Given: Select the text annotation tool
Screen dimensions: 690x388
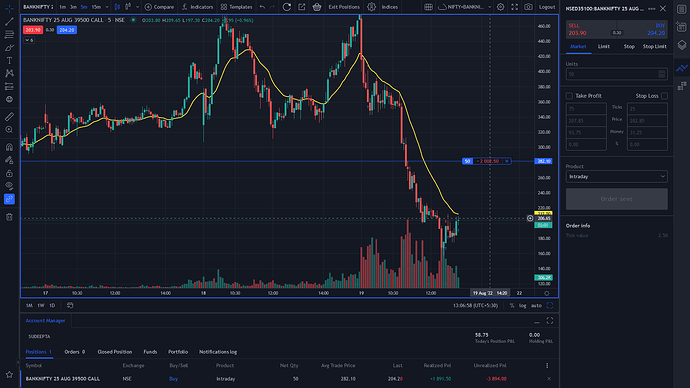Looking at the screenshot, I should (x=9, y=60).
